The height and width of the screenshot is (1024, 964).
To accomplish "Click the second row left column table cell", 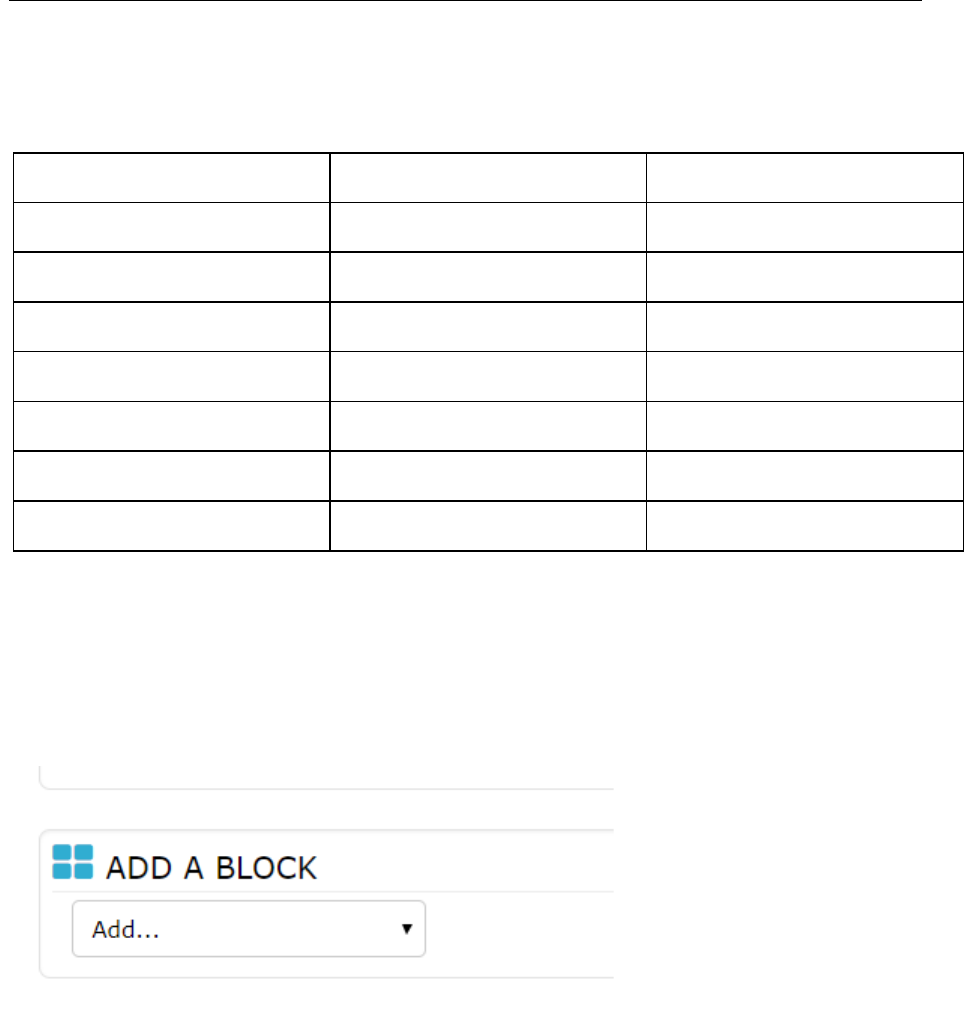I will pos(171,227).
